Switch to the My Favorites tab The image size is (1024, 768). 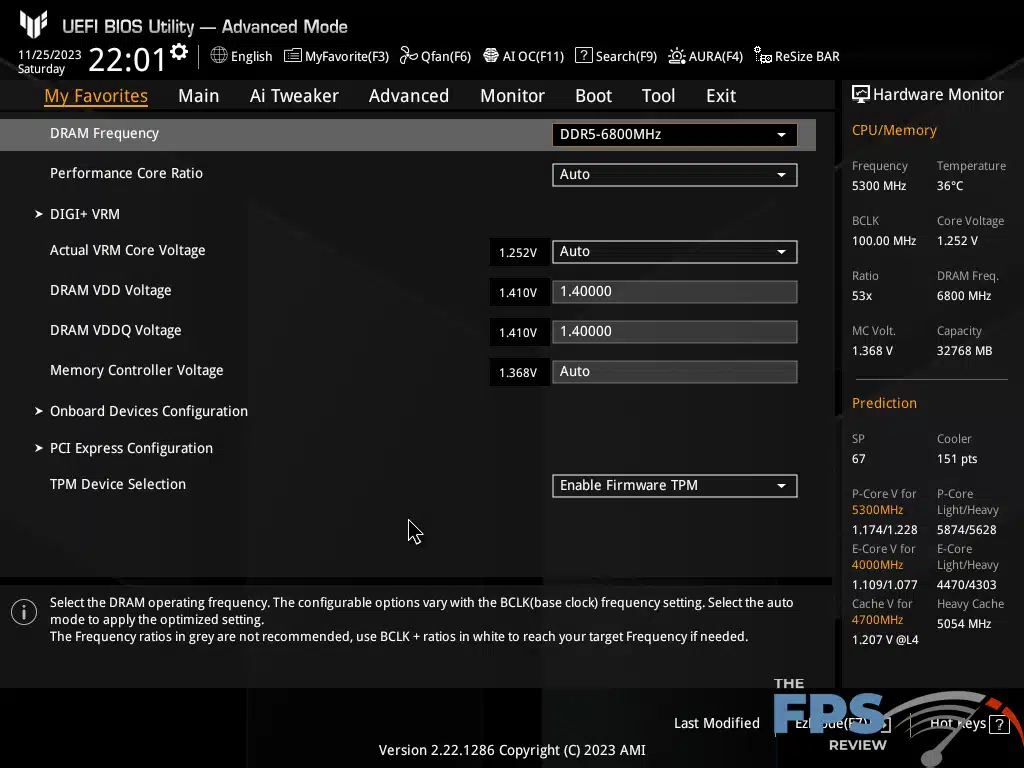point(96,96)
